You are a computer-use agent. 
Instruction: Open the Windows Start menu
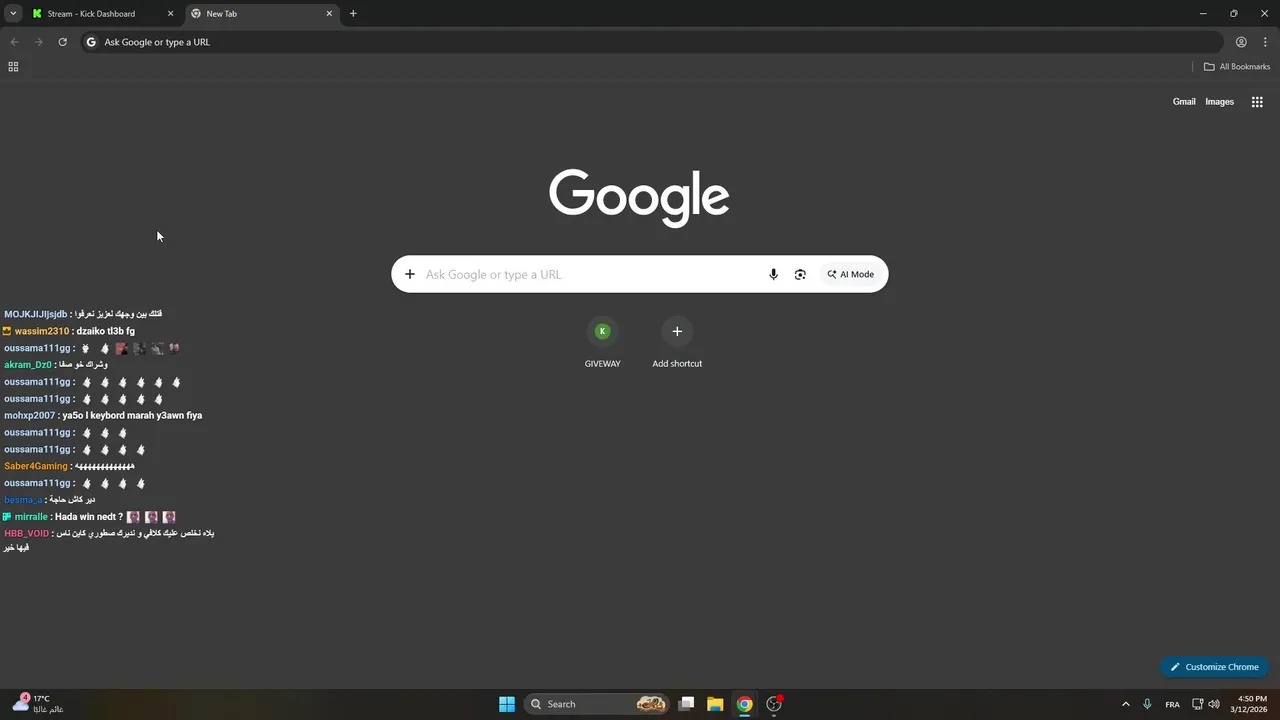[x=507, y=704]
